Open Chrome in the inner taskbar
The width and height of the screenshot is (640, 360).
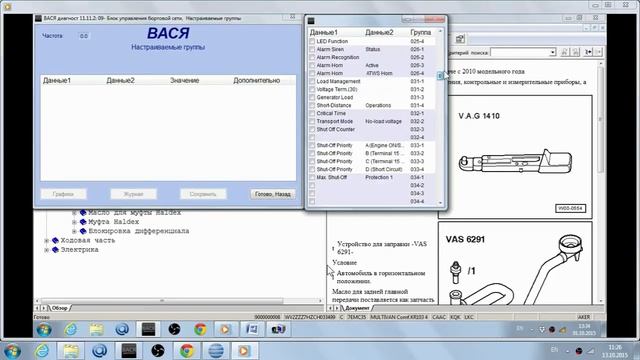tap(200, 329)
